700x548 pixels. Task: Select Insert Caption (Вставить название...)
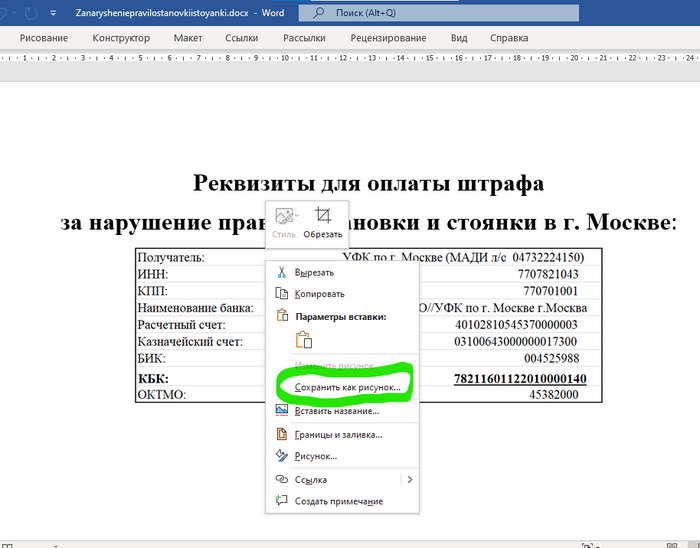coord(337,411)
